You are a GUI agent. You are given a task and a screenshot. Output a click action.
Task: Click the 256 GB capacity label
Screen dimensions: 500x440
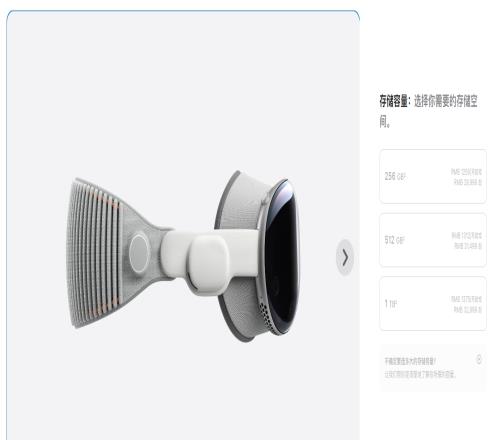click(395, 176)
